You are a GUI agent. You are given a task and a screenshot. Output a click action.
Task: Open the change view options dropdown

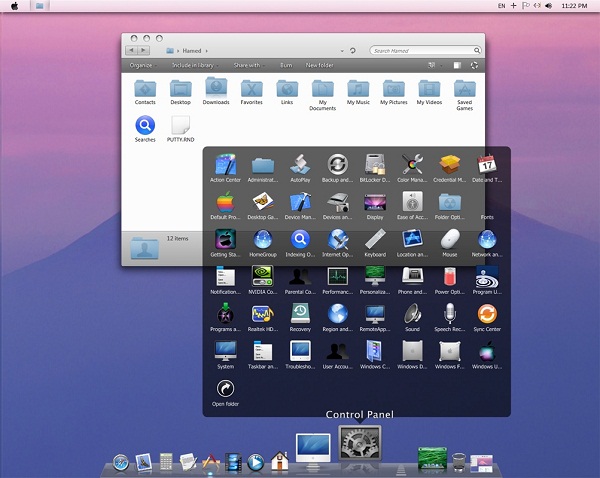coord(441,65)
